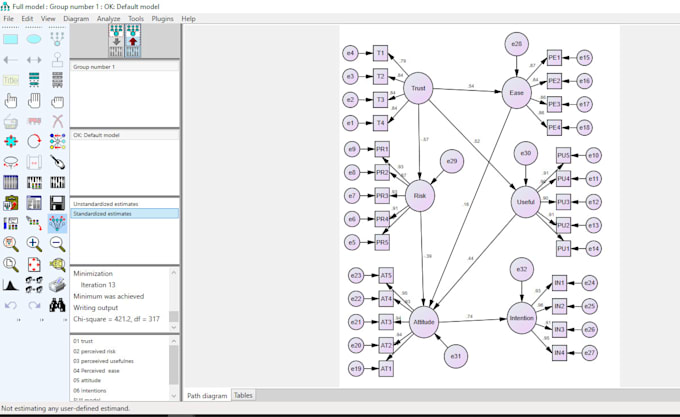Open the File menu

[x=9, y=19]
